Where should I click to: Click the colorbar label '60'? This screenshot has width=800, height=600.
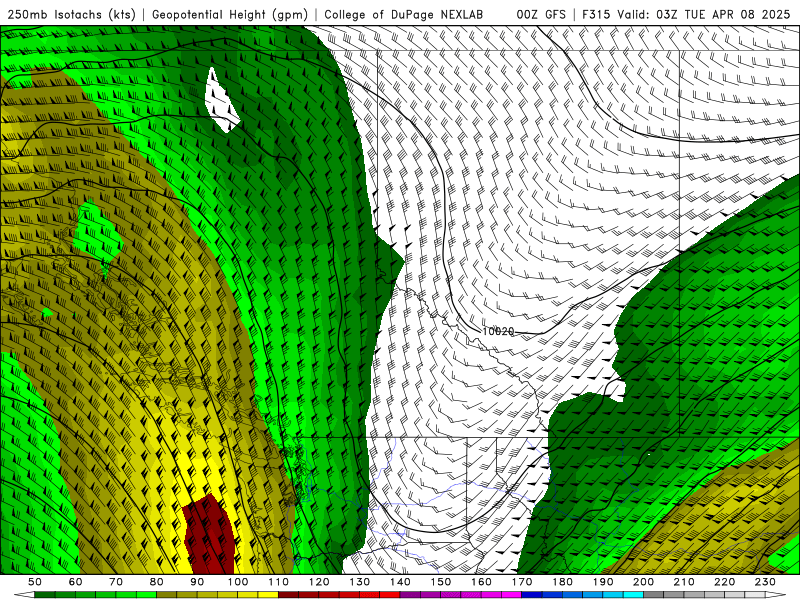(x=76, y=582)
